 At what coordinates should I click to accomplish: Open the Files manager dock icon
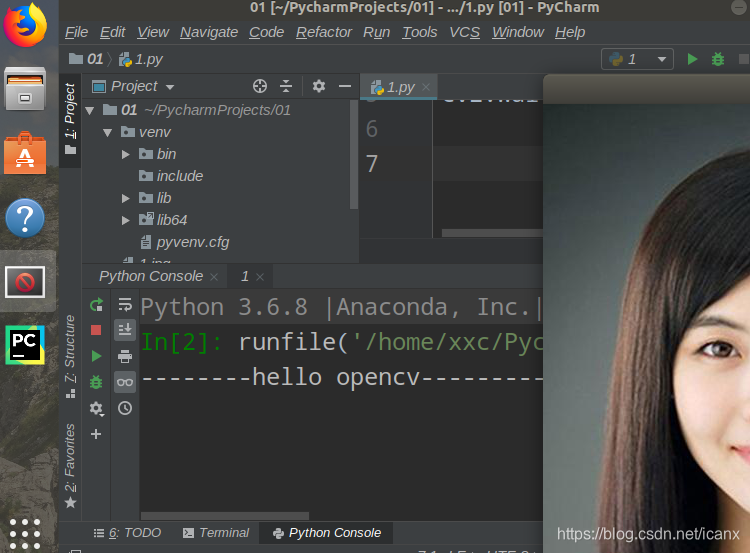tap(25, 89)
